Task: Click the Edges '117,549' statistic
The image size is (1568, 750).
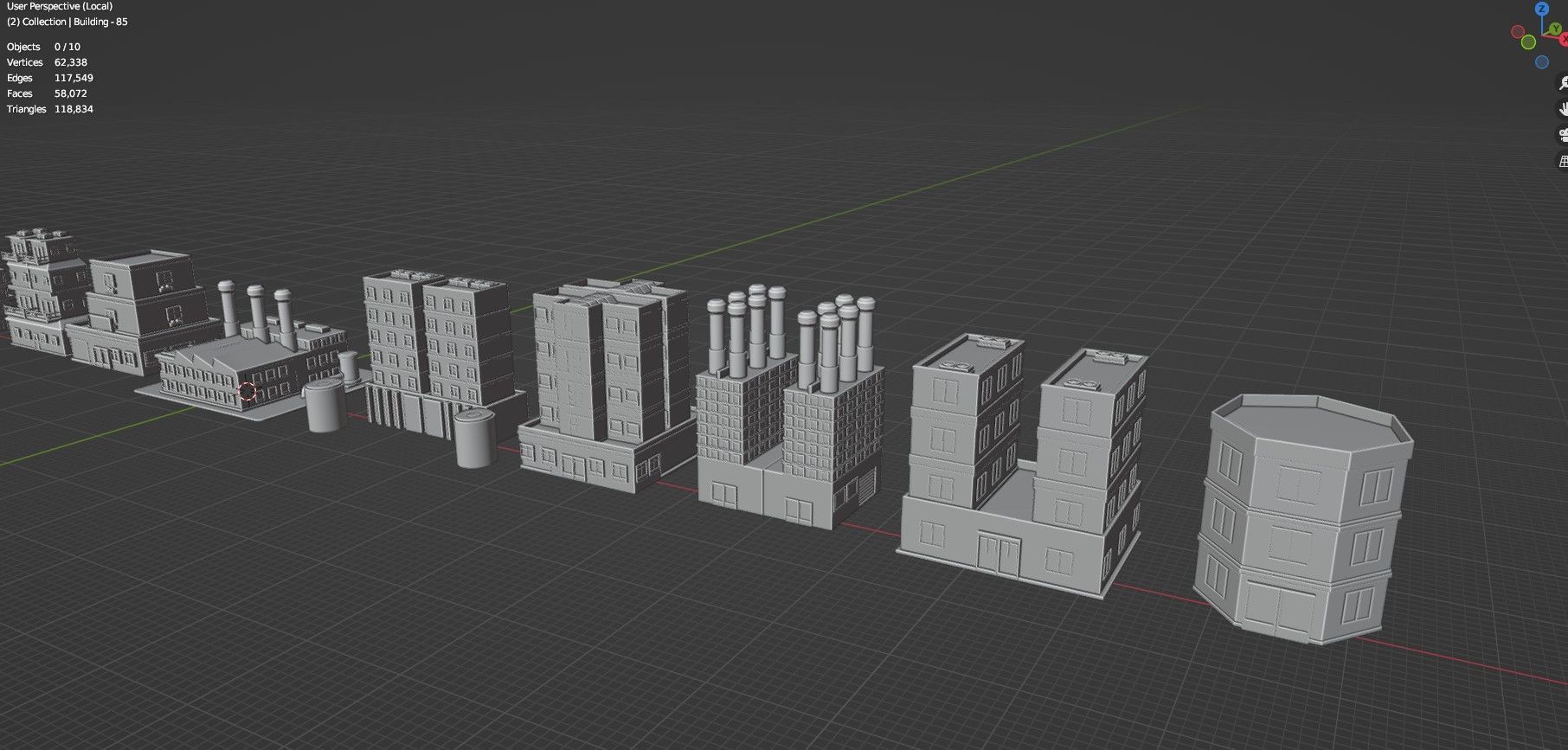Action: point(74,78)
